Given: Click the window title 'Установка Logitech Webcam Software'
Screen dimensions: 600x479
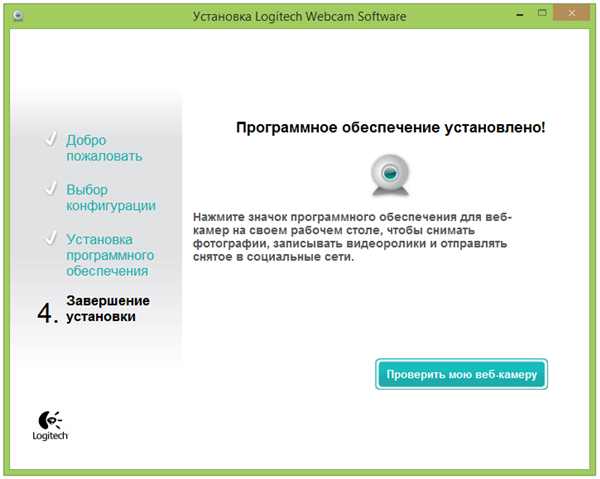Looking at the screenshot, I should [299, 16].
